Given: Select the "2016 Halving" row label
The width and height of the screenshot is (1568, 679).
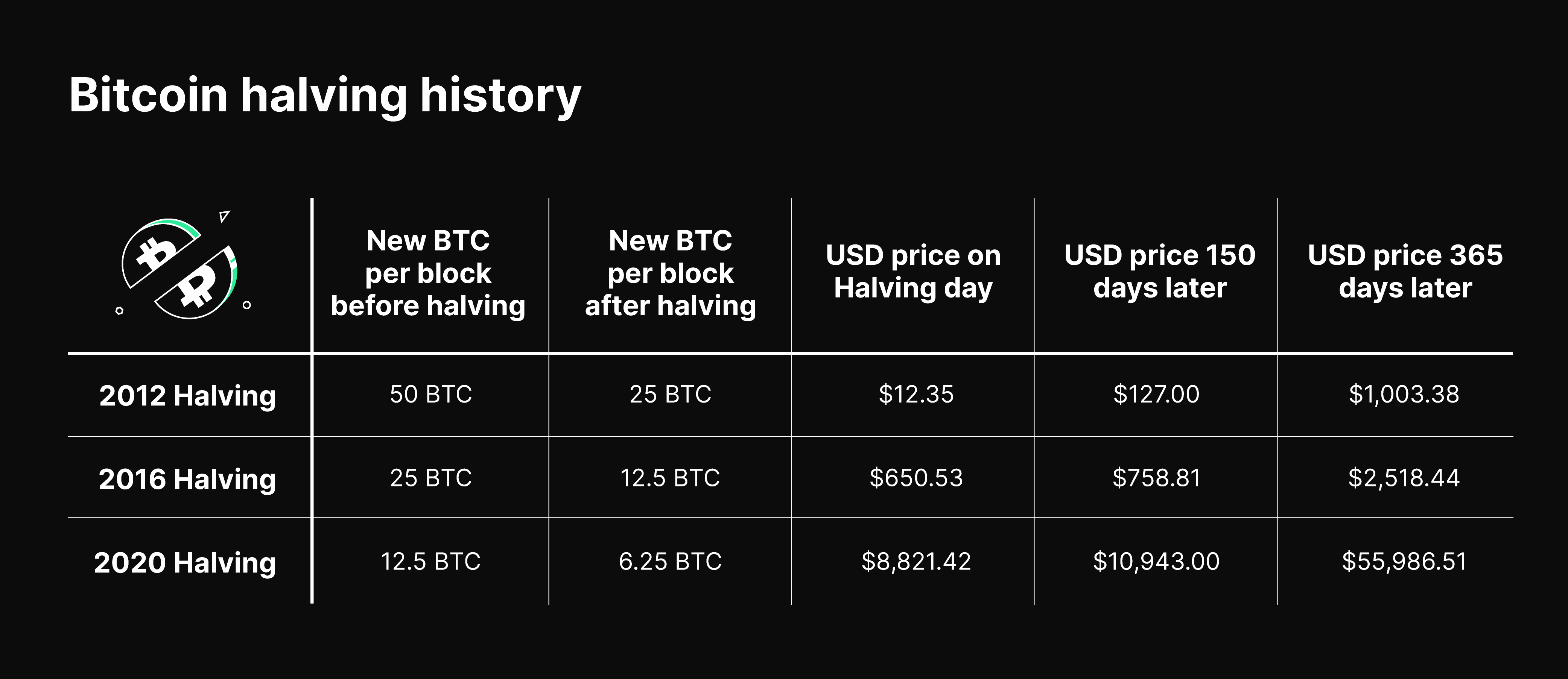Looking at the screenshot, I should tap(187, 479).
